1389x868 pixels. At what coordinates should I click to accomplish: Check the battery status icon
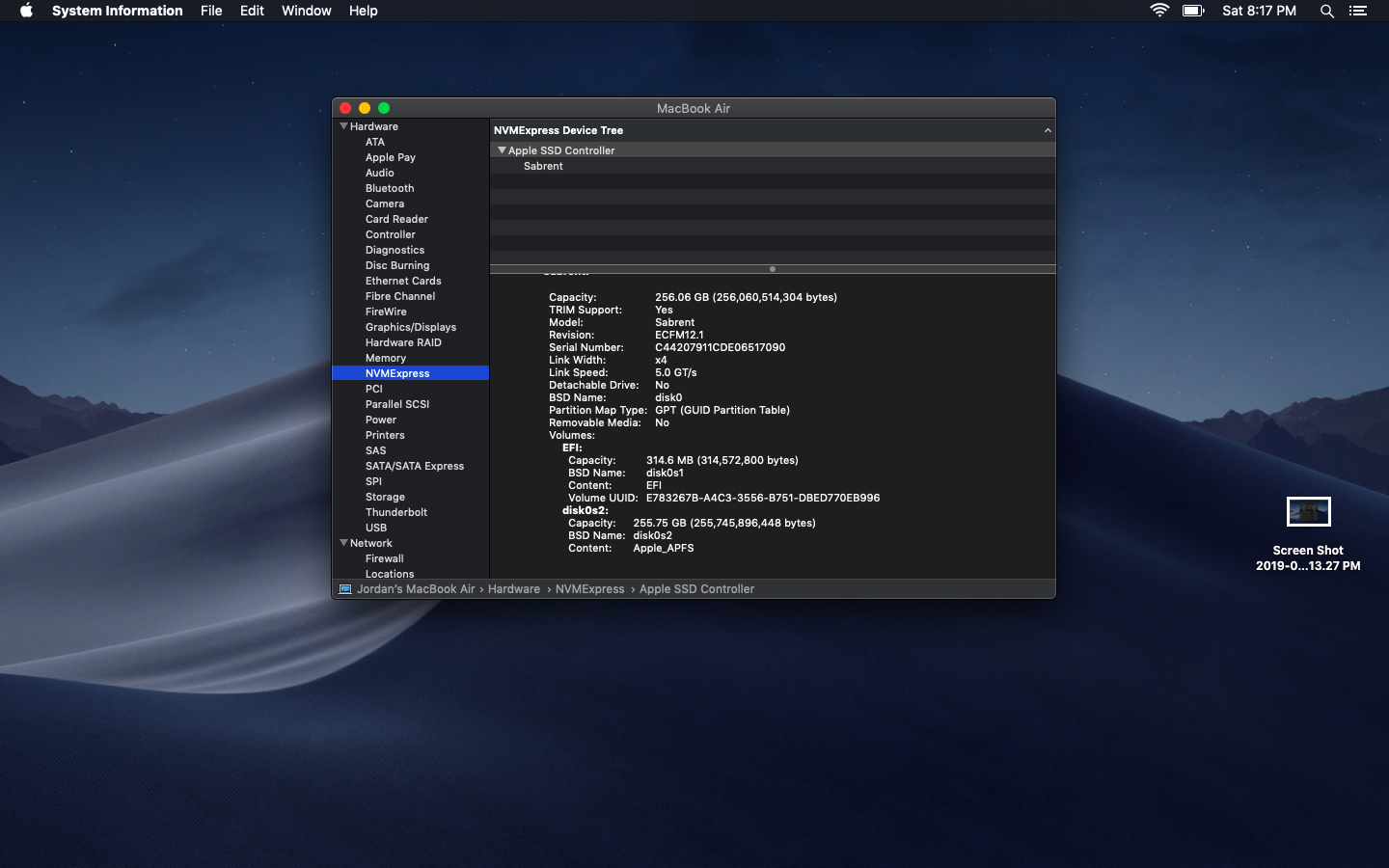[x=1193, y=11]
